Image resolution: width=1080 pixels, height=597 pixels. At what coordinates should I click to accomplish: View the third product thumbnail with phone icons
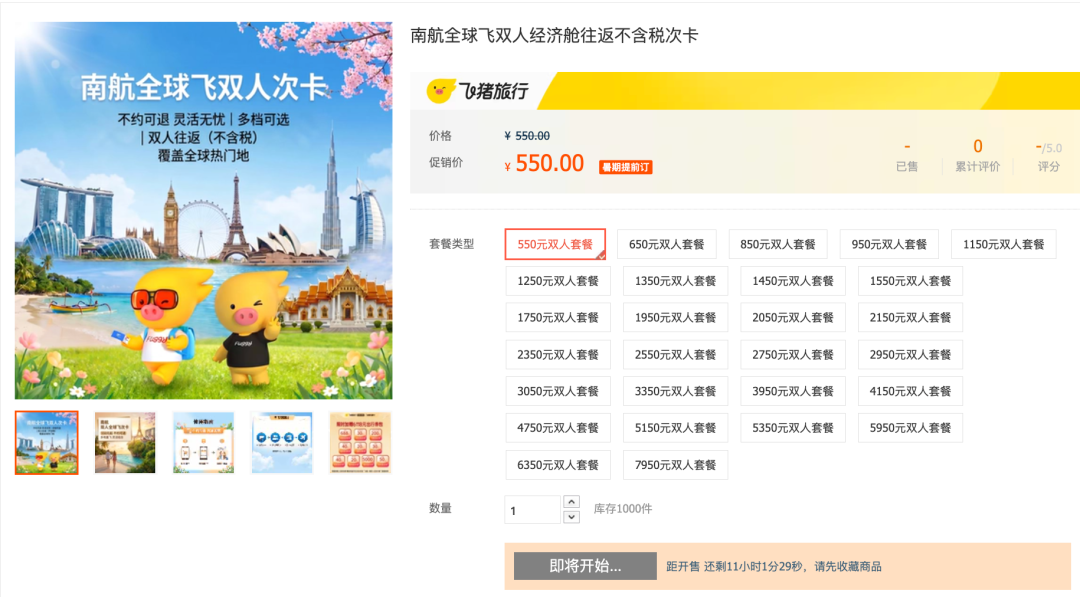click(x=203, y=443)
